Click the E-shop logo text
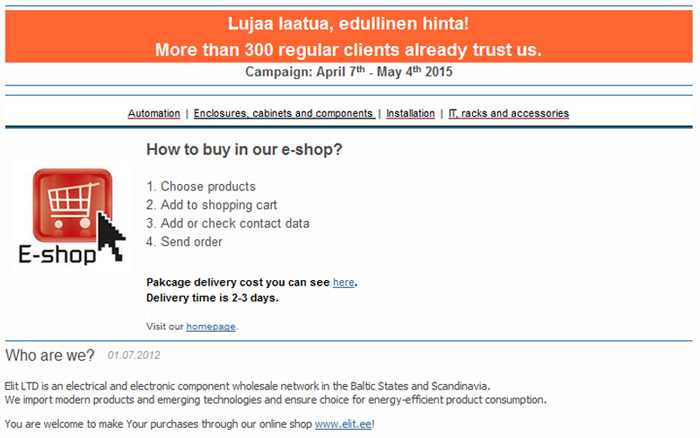700x438 pixels. [x=57, y=255]
